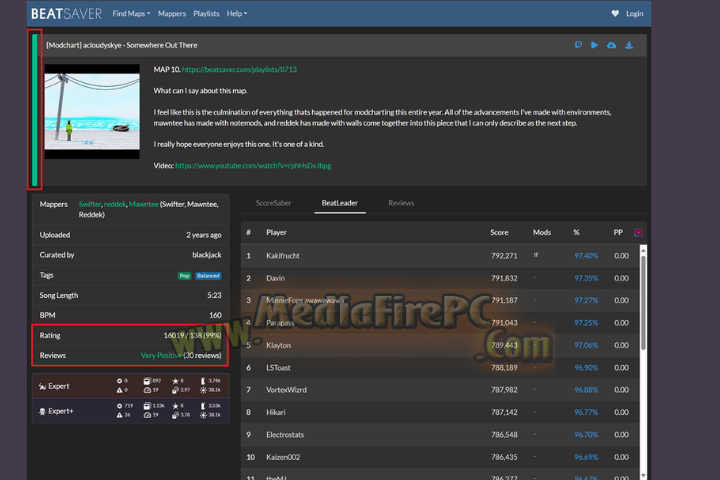Click the warnings triangle icon in Expert+ row
This screenshot has width=720, height=480.
[x=119, y=415]
